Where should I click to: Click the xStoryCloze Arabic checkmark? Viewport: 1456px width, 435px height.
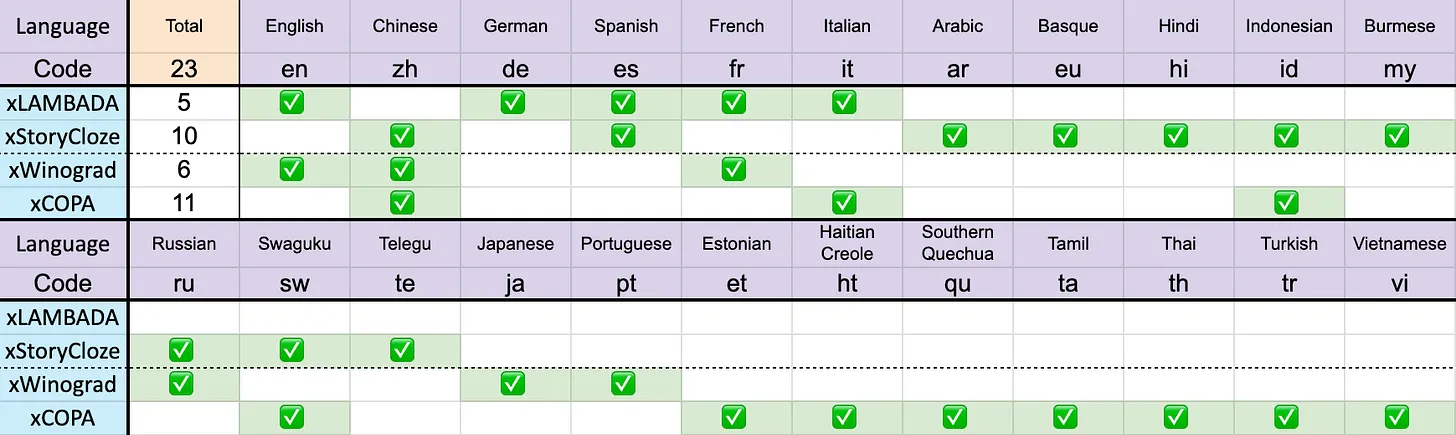[955, 136]
